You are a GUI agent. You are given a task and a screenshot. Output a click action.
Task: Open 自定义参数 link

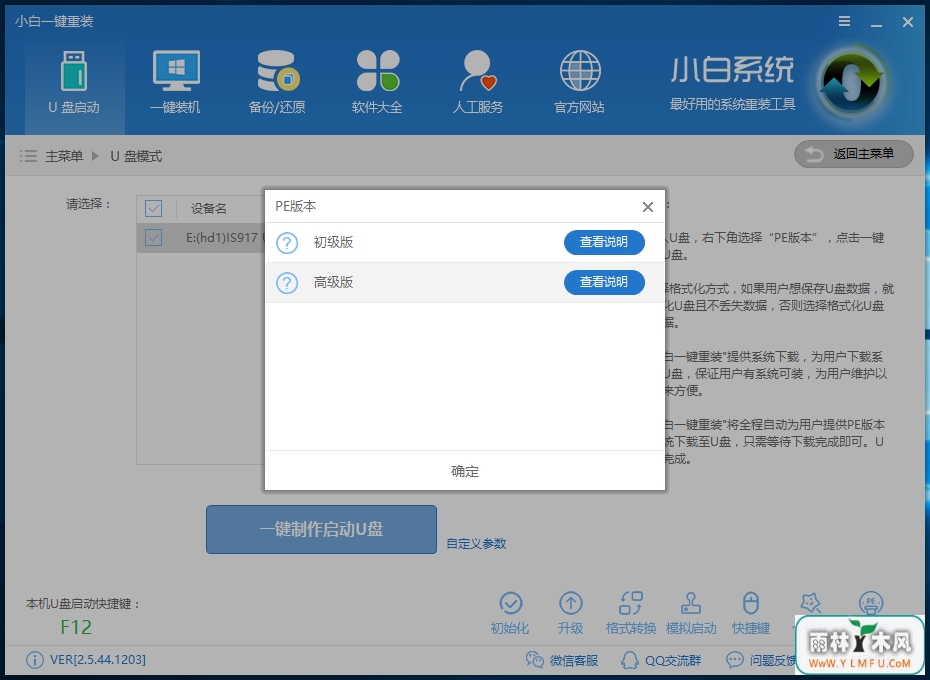(476, 544)
